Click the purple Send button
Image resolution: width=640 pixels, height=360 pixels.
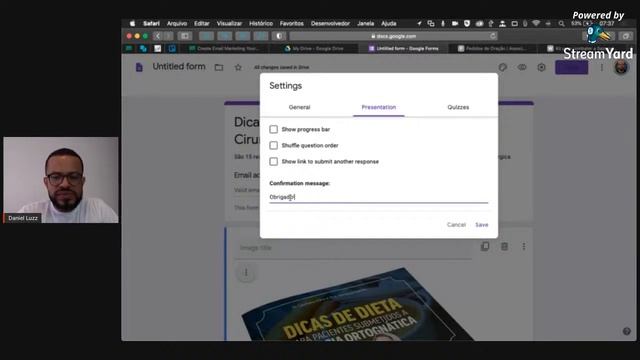[571, 67]
